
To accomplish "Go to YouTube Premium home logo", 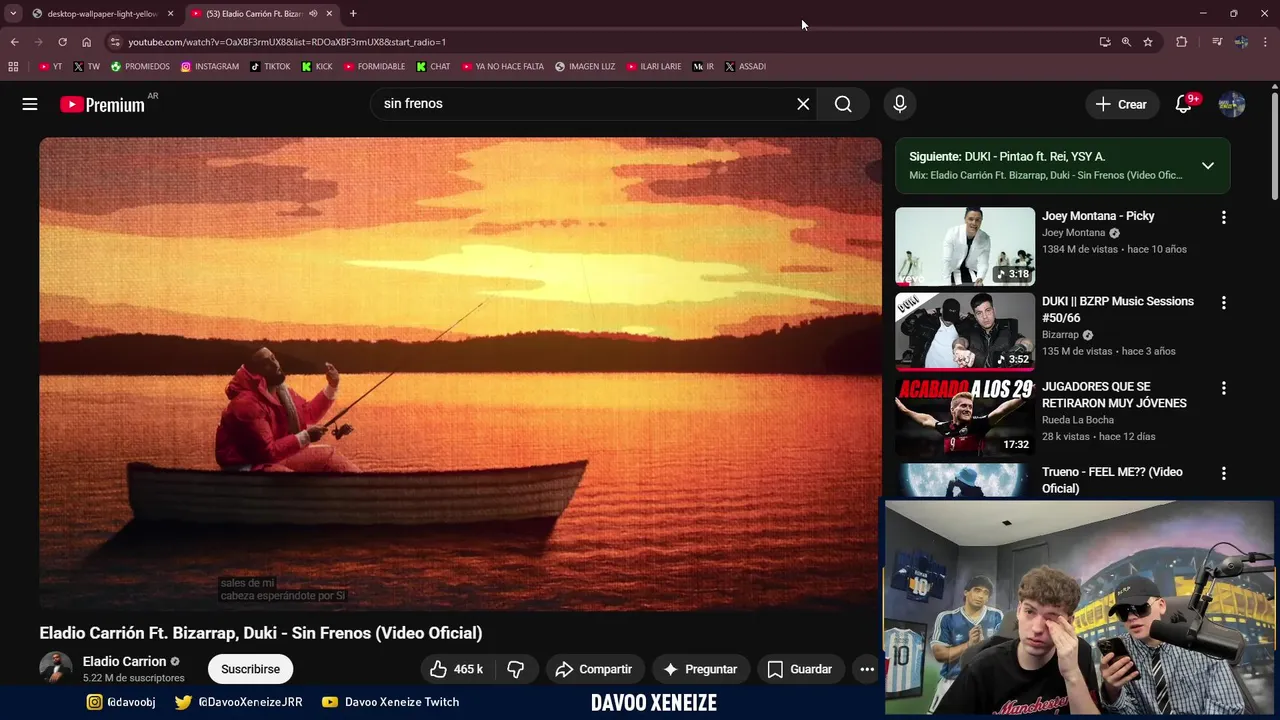I will click(x=102, y=104).
